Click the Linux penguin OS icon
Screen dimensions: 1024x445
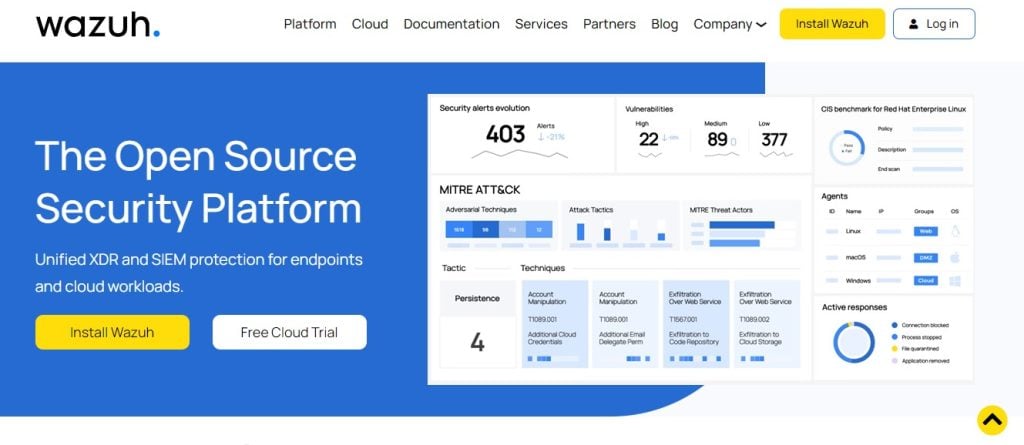coord(954,231)
